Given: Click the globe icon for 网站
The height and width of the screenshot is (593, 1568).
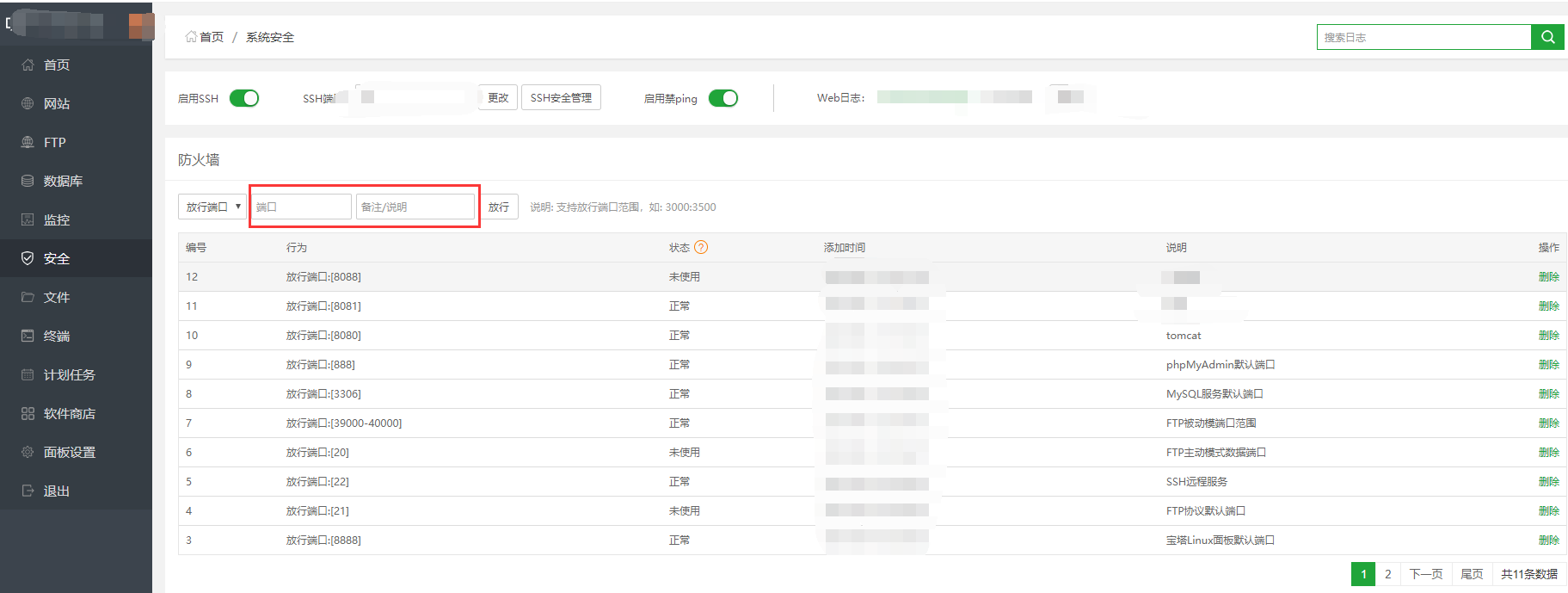Looking at the screenshot, I should tap(28, 103).
